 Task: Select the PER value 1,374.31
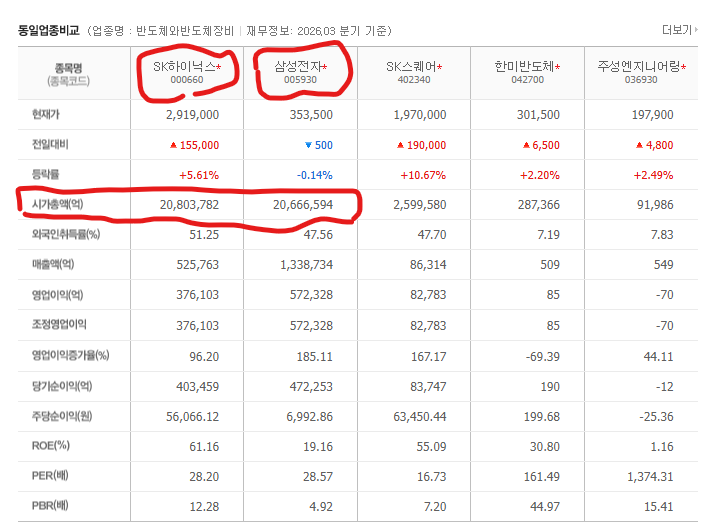tap(650, 477)
